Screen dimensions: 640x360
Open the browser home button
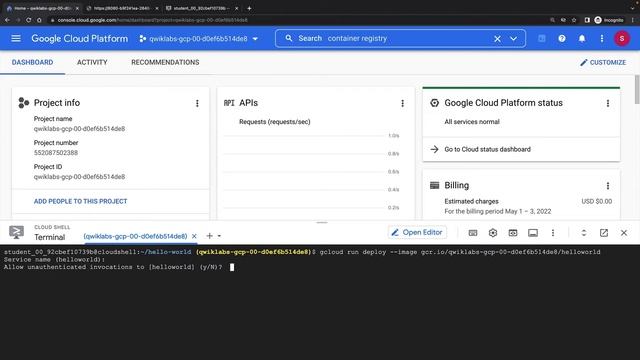click(39, 20)
